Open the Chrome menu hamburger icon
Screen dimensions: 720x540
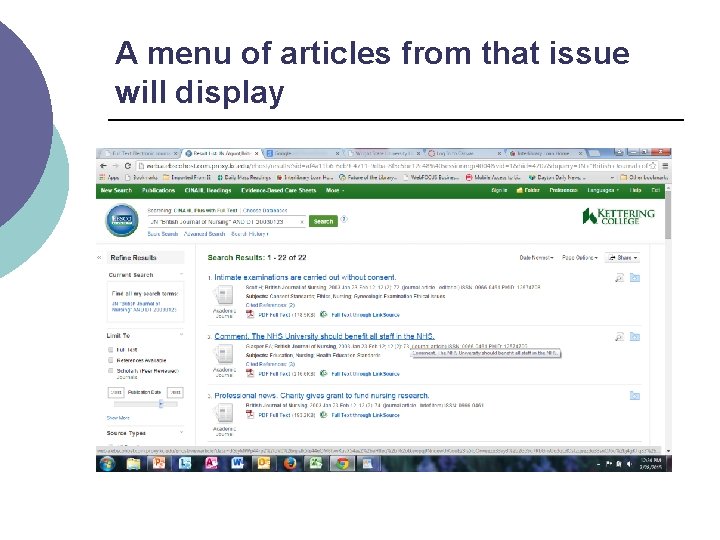point(665,166)
